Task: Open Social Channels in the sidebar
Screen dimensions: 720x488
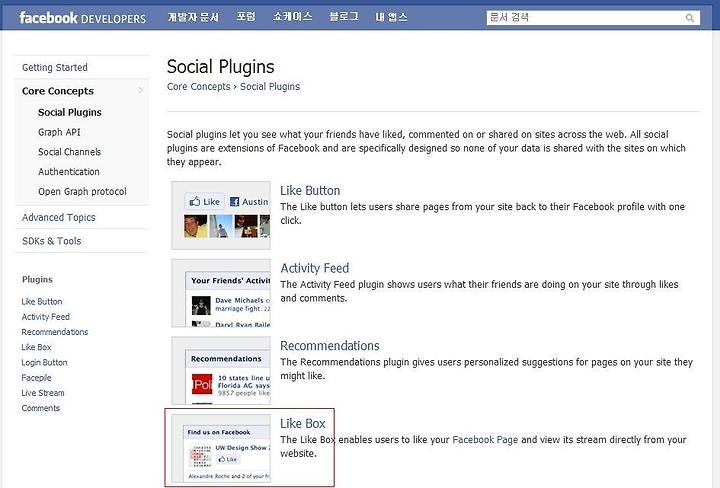Action: [x=69, y=152]
